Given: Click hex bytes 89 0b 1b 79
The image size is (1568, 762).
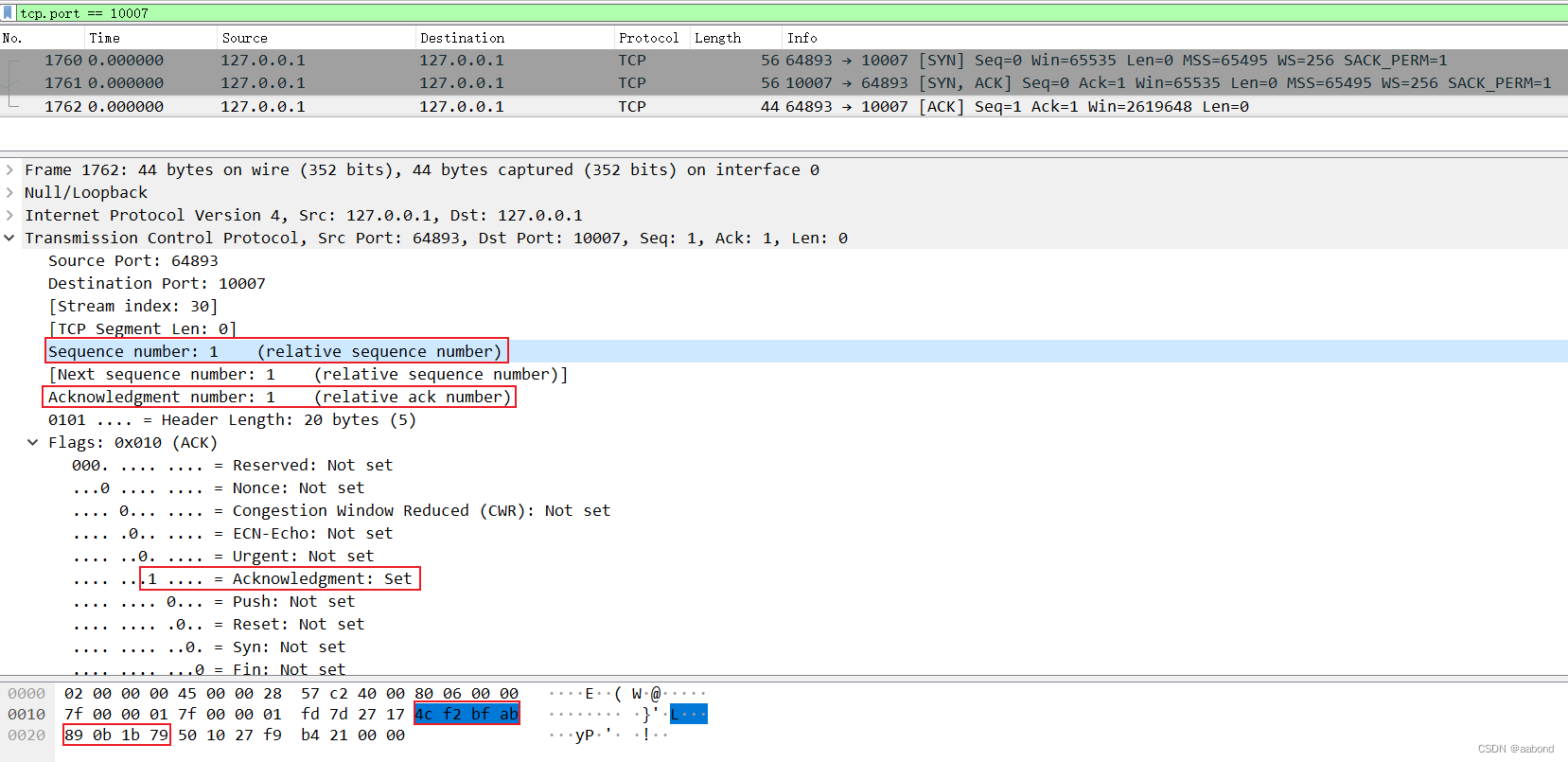Looking at the screenshot, I should click(116, 735).
